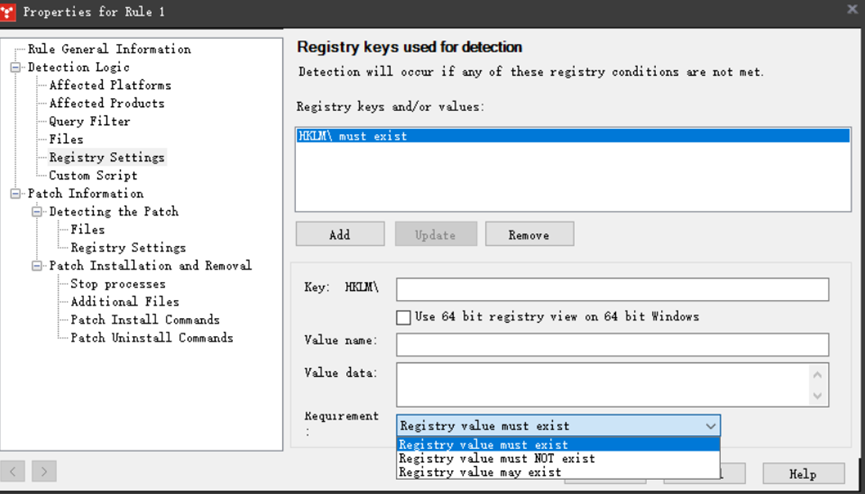Collapse the Detection Logic tree node
The height and width of the screenshot is (494, 865).
pyautogui.click(x=16, y=67)
